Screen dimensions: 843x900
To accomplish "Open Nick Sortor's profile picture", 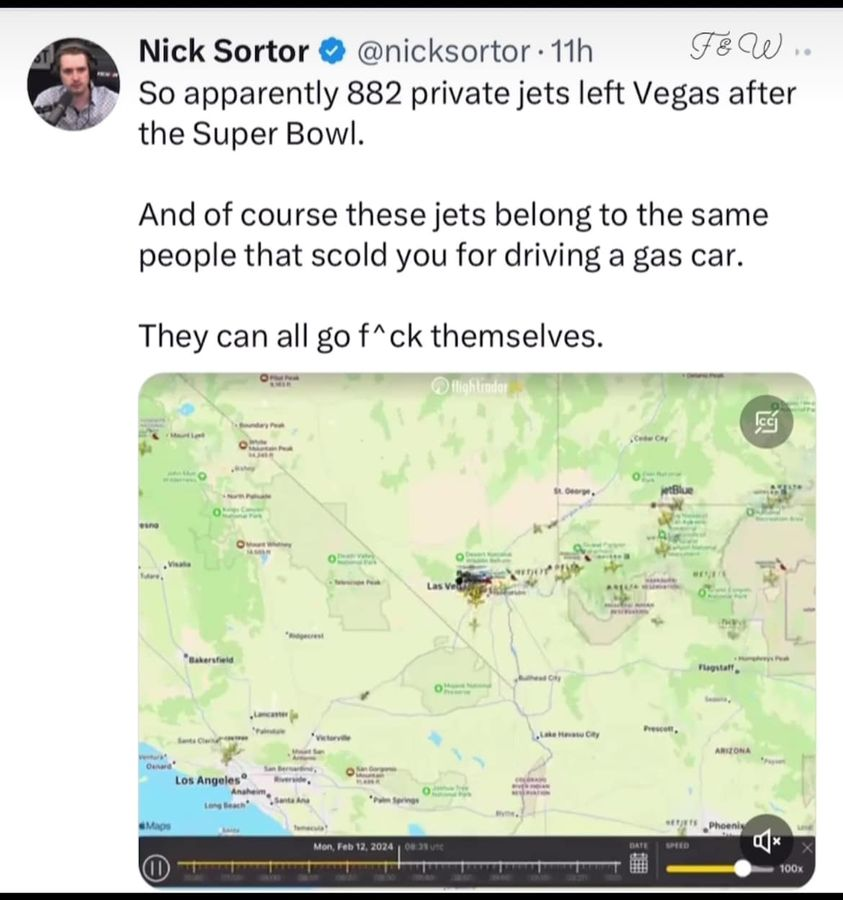I will click(73, 84).
